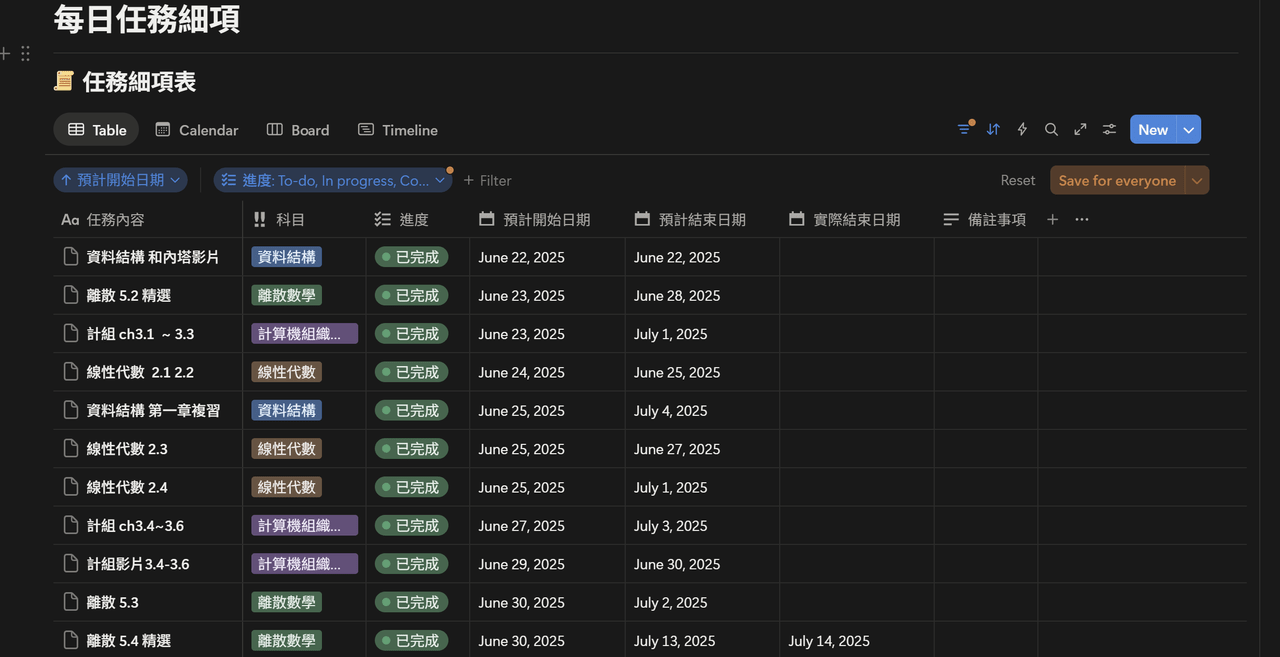Open 備註事項 column header menu
The width and height of the screenshot is (1280, 657).
(x=985, y=219)
